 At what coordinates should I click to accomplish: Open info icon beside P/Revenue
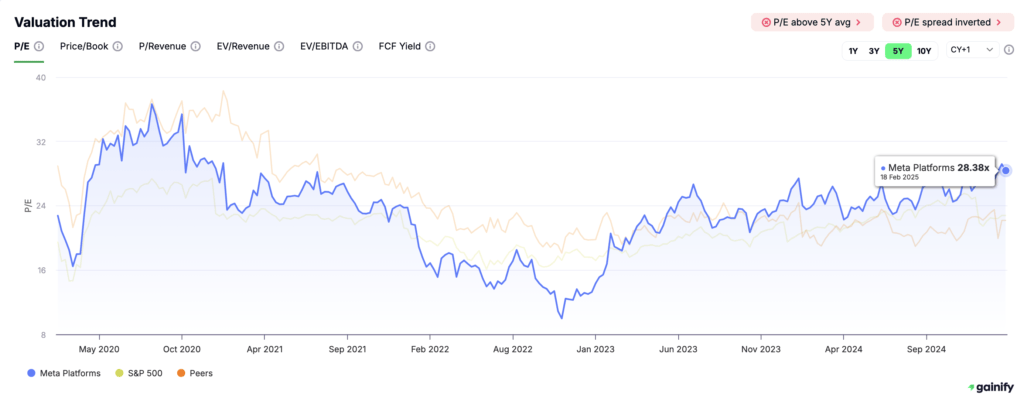click(195, 46)
